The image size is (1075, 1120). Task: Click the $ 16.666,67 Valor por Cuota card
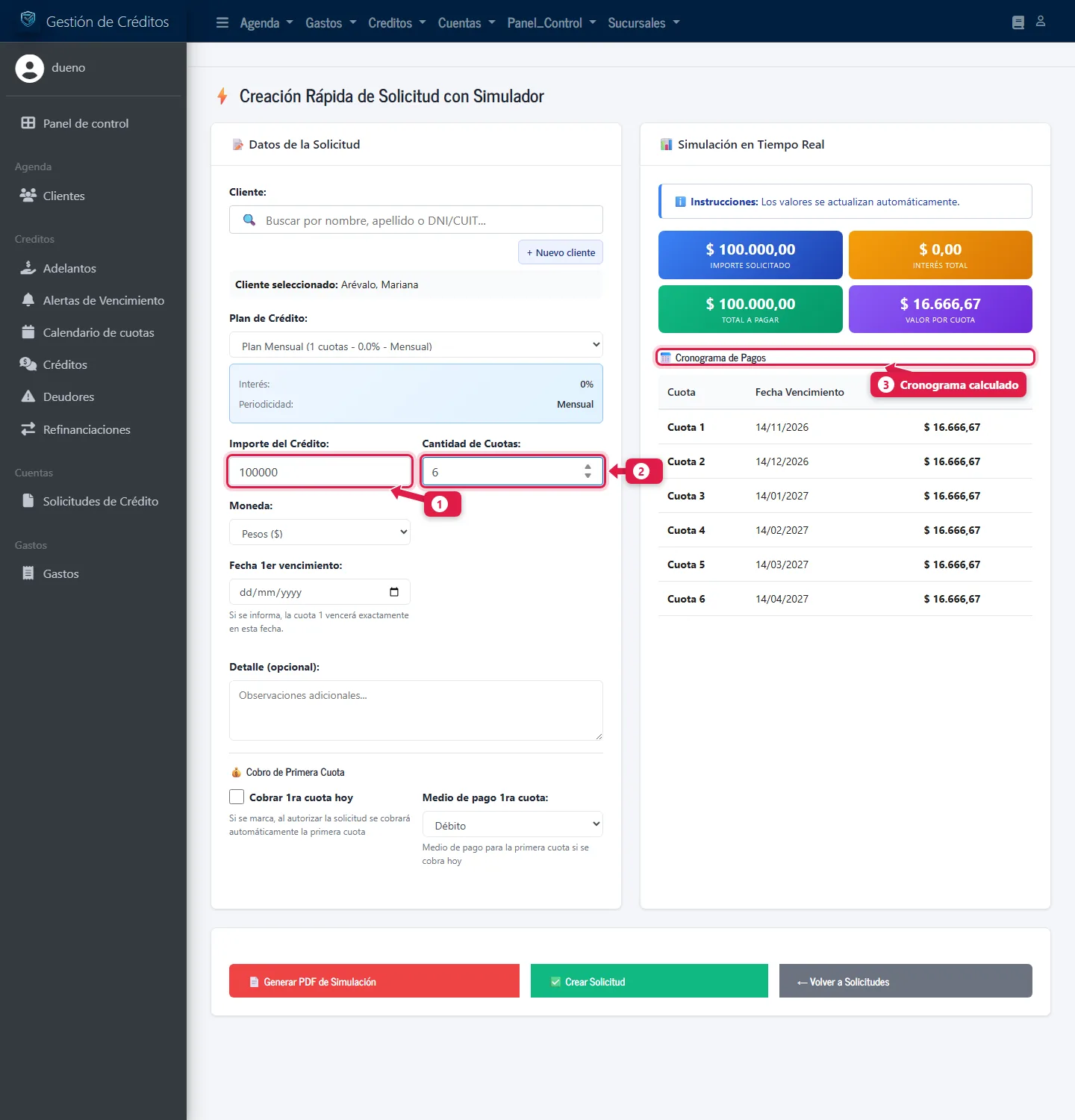(941, 309)
